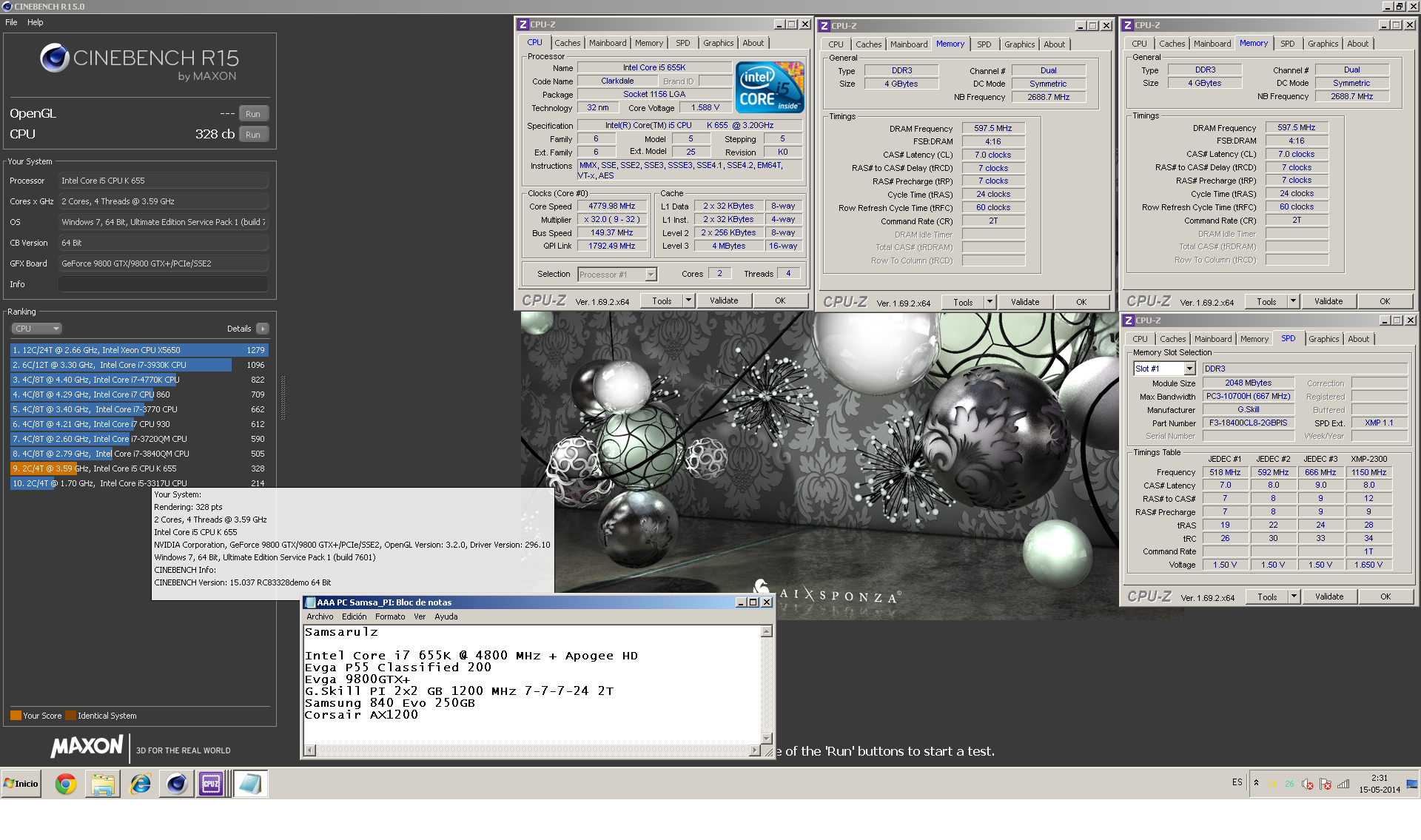Open Graphics tab in CPU-Z SPD window
This screenshot has width=1421, height=840.
click(x=1324, y=339)
